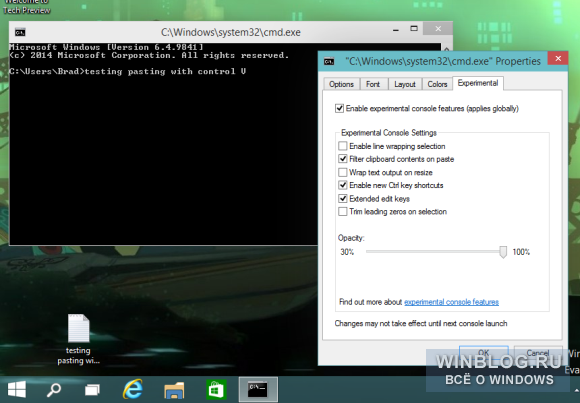This screenshot has height=403, width=580.
Task: Toggle Wrap text output on resize
Action: click(343, 172)
